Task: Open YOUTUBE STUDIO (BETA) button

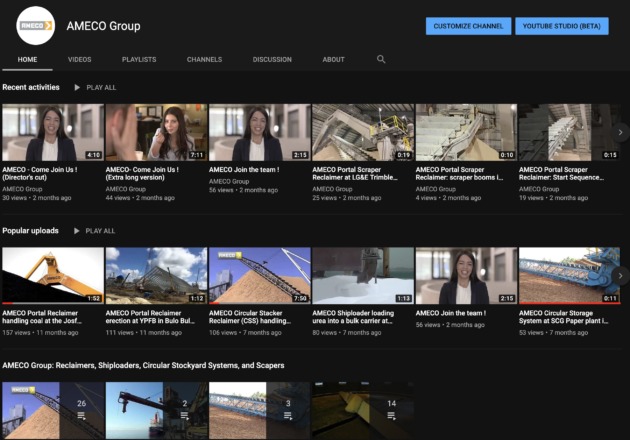Action: tap(562, 26)
